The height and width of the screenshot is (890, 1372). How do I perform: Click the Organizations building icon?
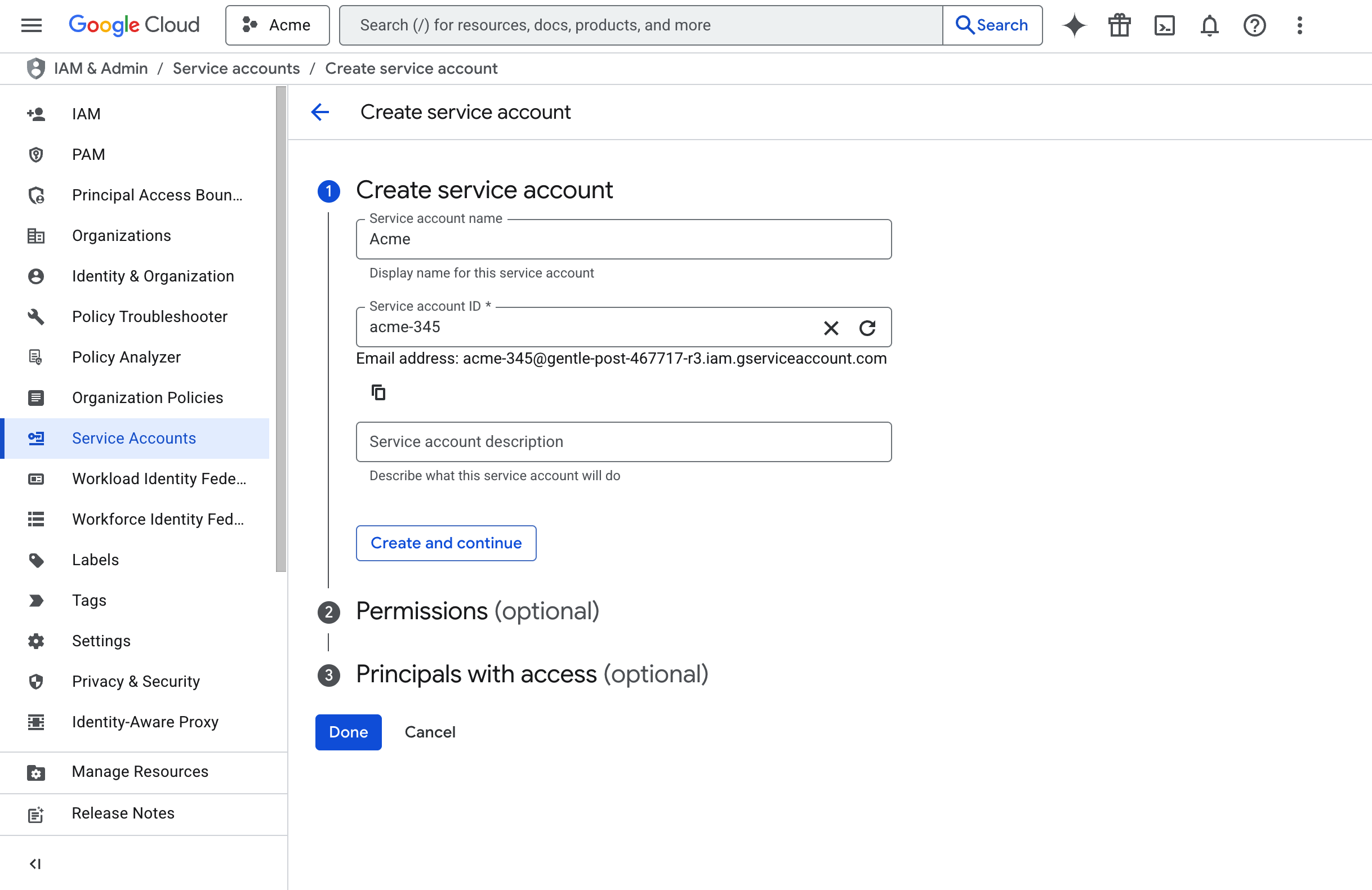tap(35, 236)
